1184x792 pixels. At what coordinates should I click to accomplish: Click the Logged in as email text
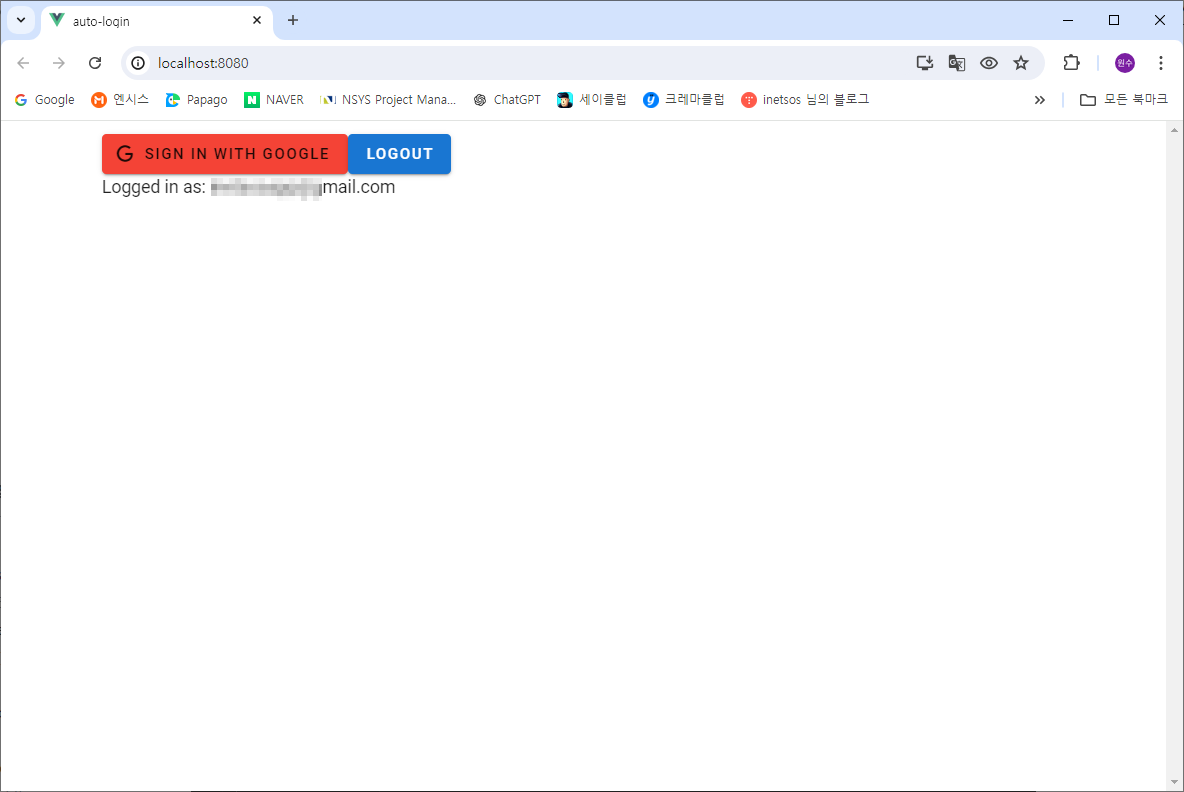(248, 187)
